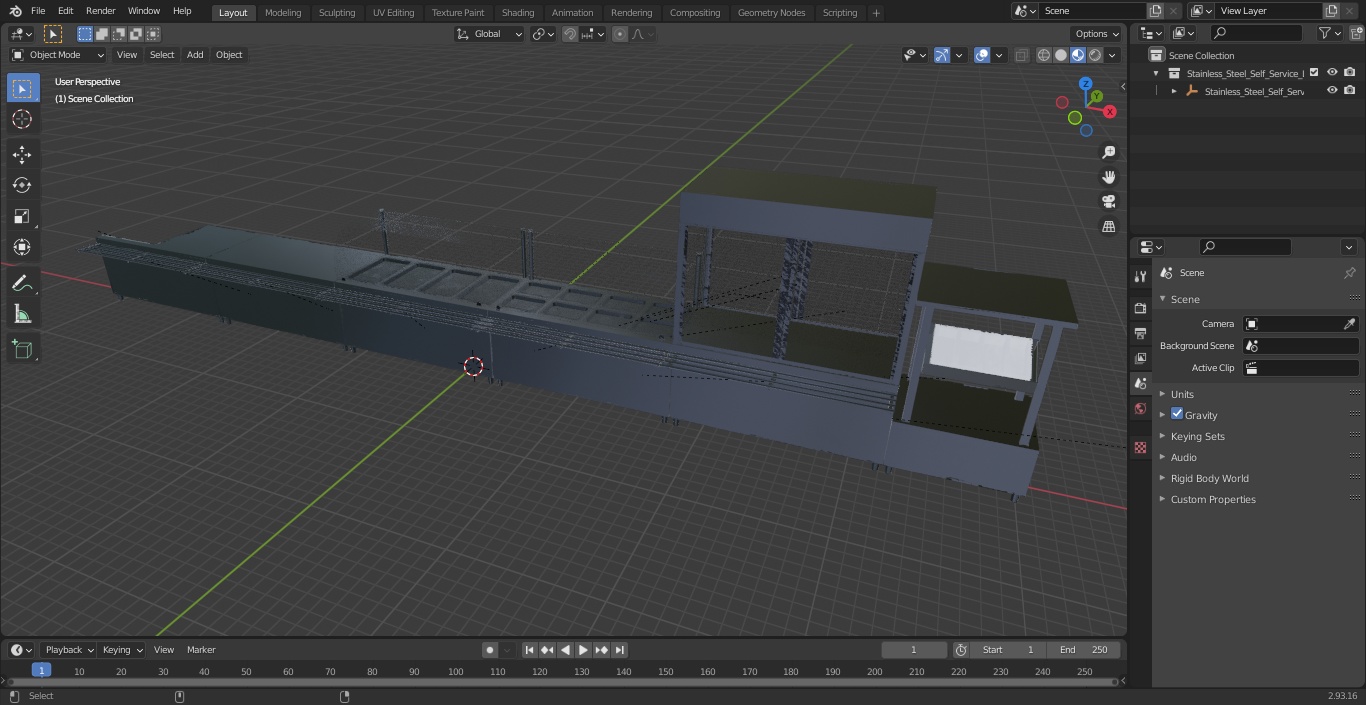Open Render properties tab
The height and width of the screenshot is (705, 1366).
(1140, 308)
